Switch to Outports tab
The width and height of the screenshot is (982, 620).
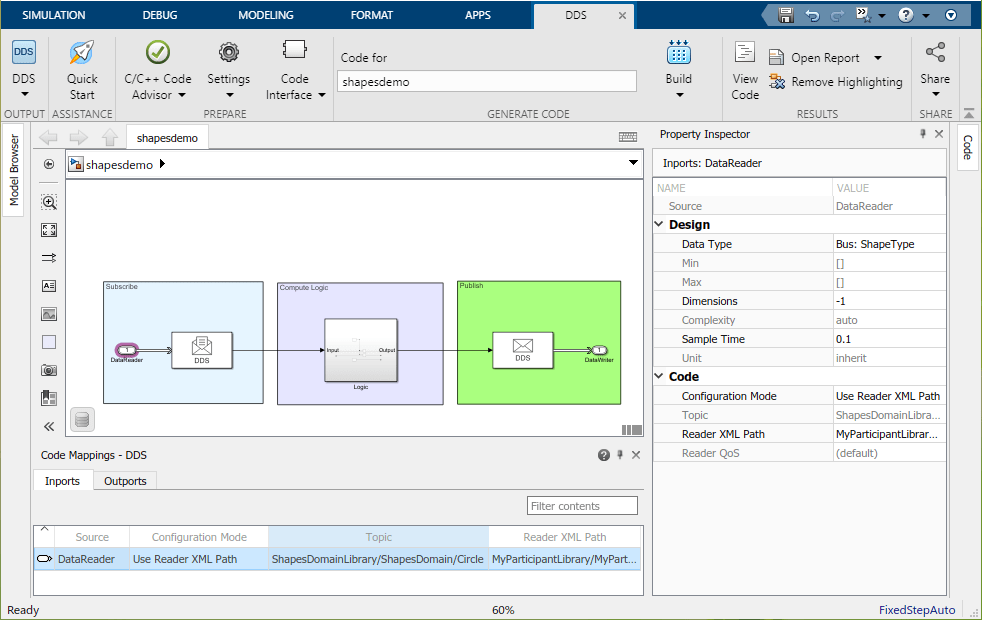point(125,481)
